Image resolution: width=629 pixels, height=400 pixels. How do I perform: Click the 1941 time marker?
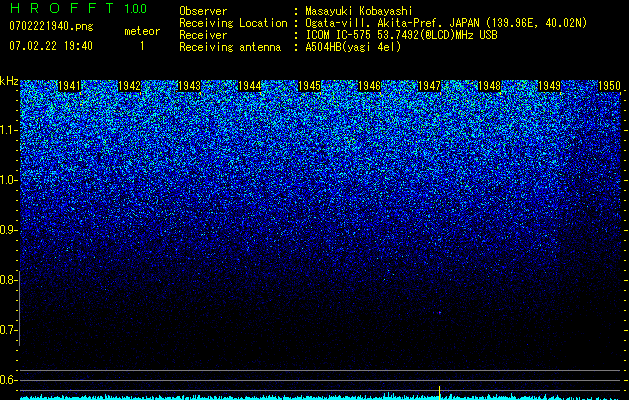pyautogui.click(x=69, y=86)
